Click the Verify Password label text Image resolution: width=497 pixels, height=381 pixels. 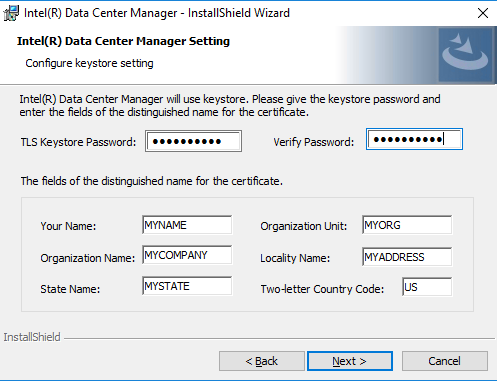[x=314, y=142]
